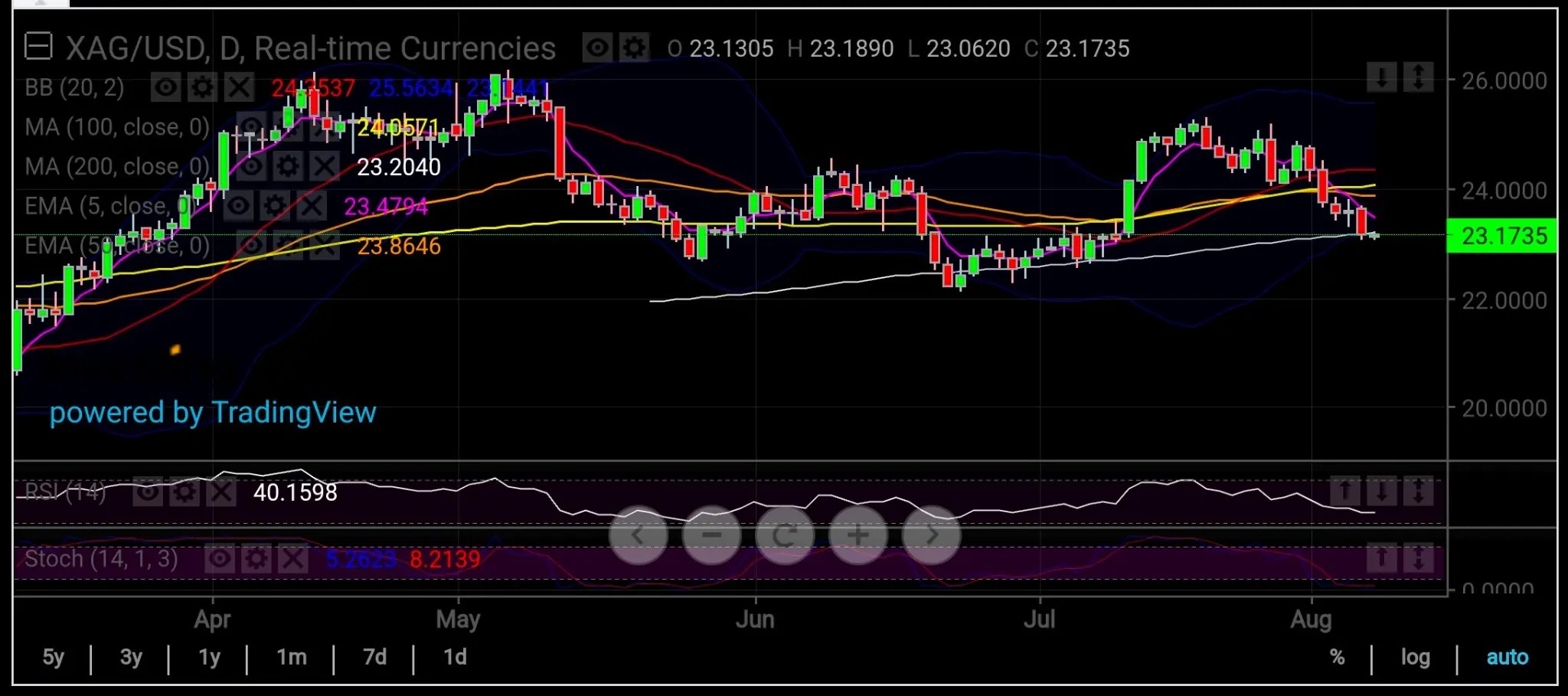Viewport: 1568px width, 696px height.
Task: Remove the RSI (14) indicator
Action: [x=221, y=492]
